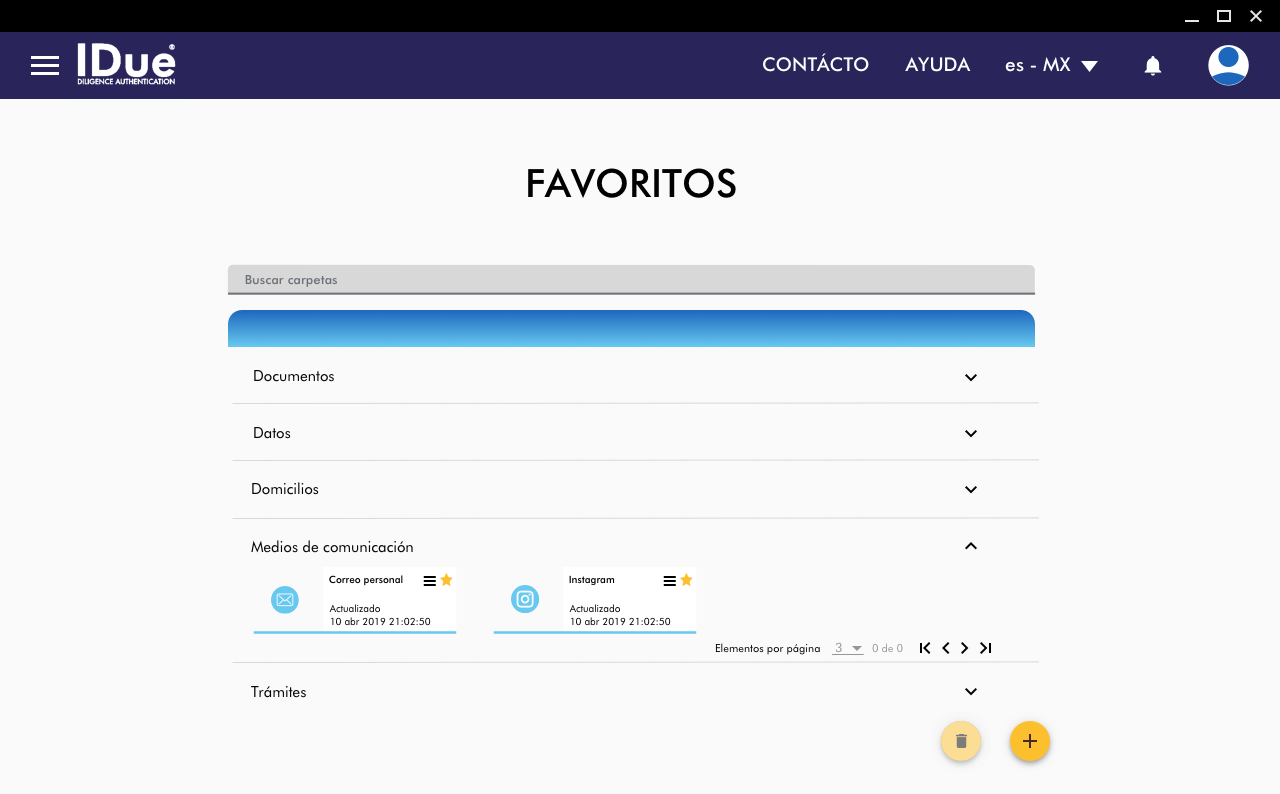Open the Elementos por página dropdown
This screenshot has height=794, width=1280.
tap(847, 648)
